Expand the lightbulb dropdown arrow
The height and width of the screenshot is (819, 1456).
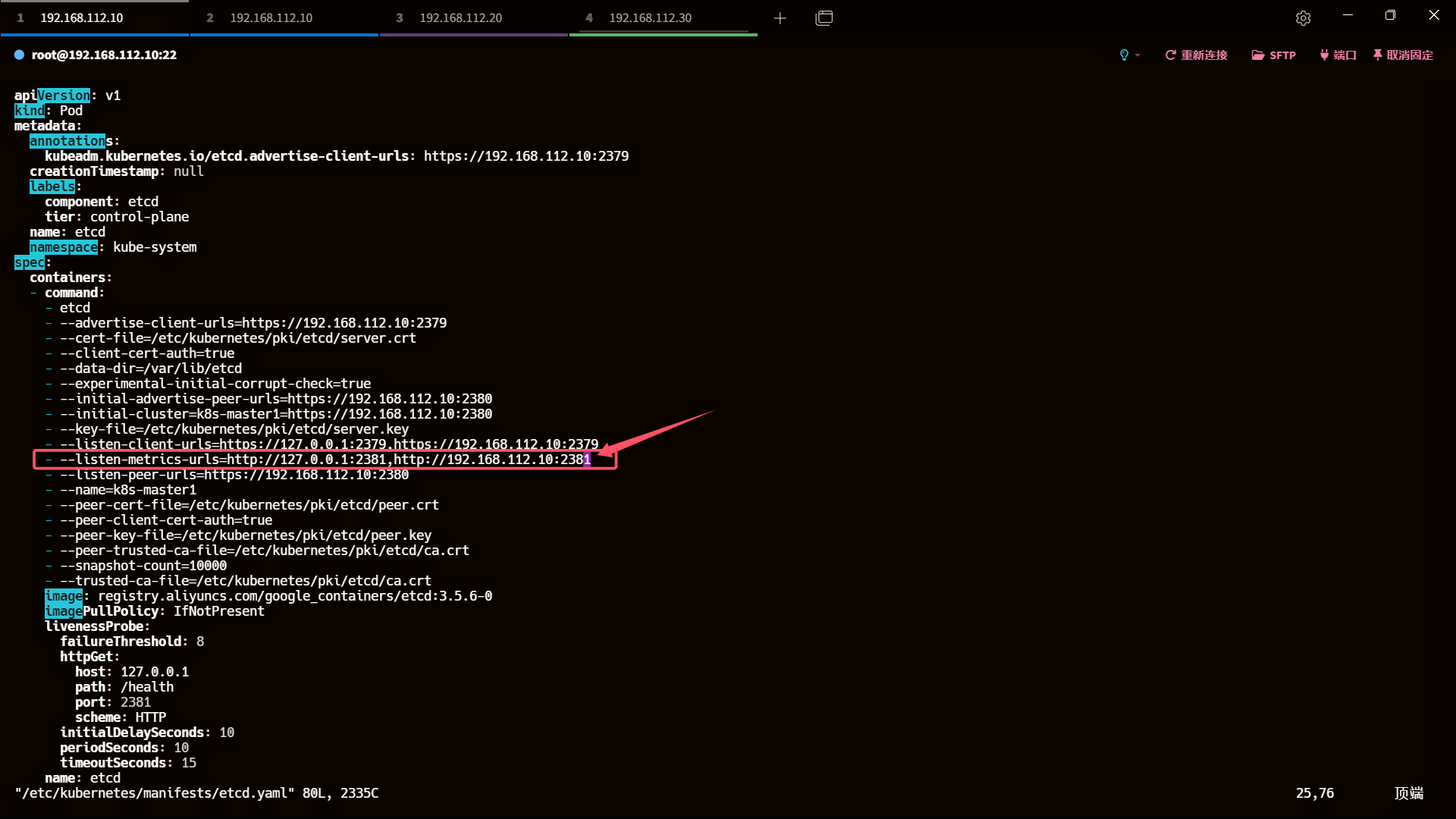[1137, 55]
